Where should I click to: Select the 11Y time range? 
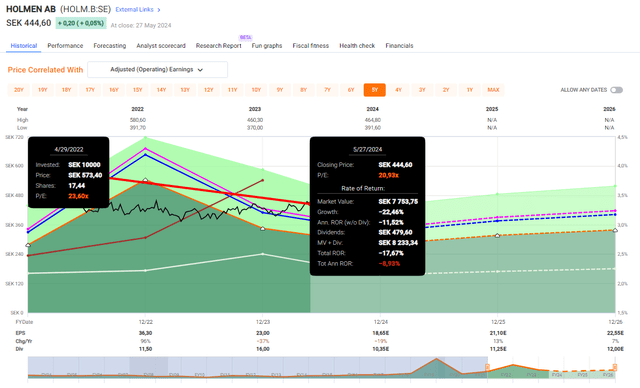point(232,90)
